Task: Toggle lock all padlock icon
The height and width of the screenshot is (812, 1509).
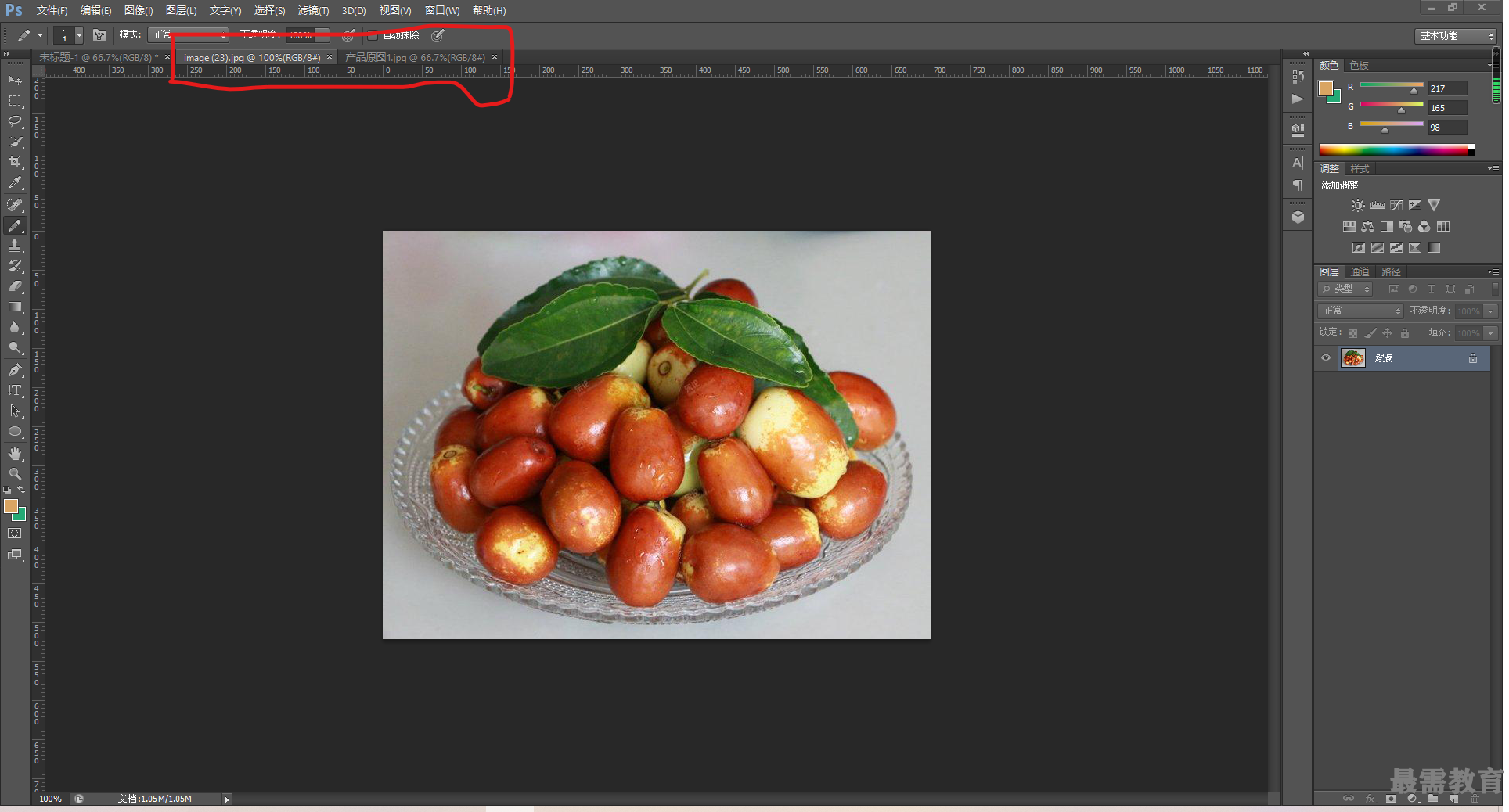Action: 1405,333
